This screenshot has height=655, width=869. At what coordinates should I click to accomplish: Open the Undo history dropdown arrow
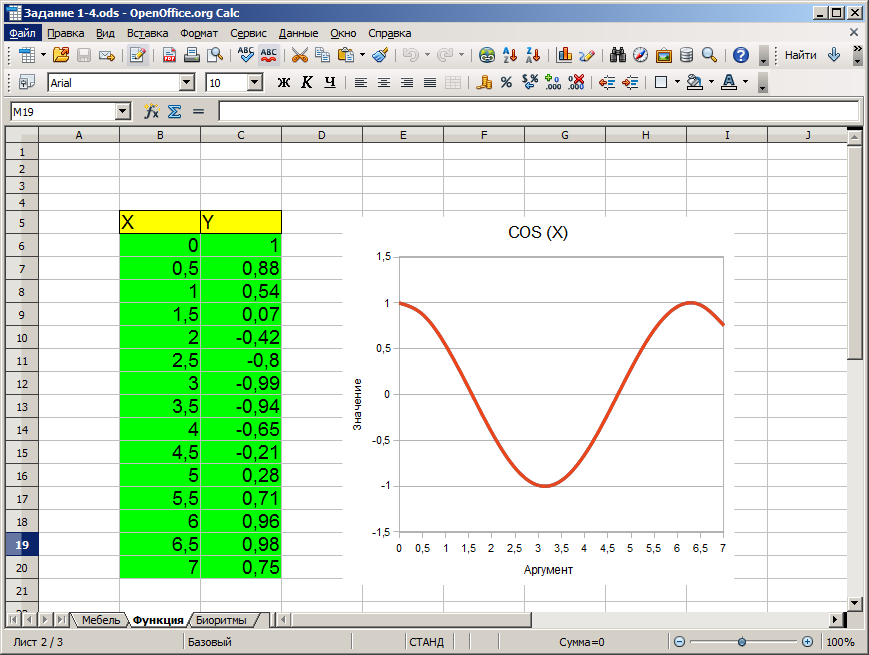coord(427,55)
